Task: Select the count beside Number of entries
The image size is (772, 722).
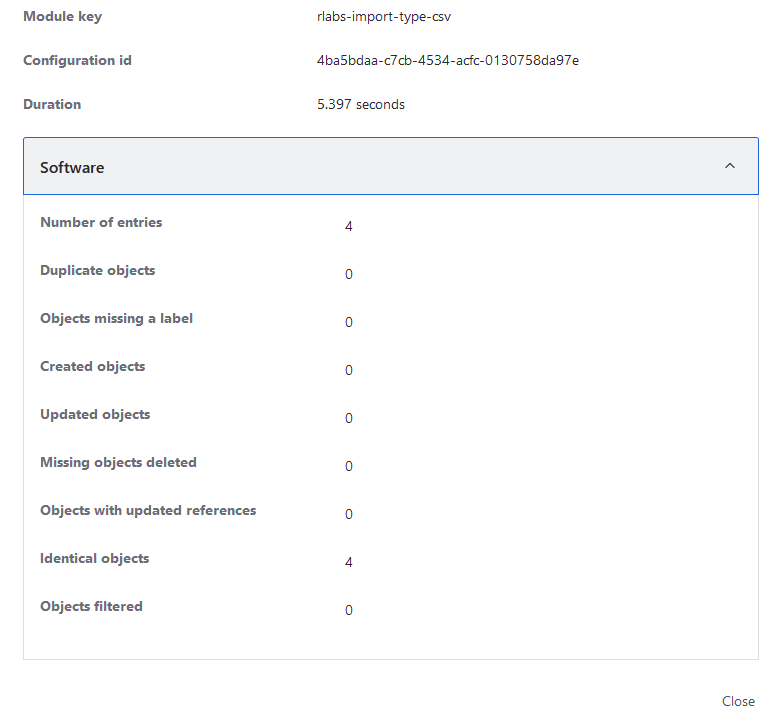Action: tap(349, 227)
